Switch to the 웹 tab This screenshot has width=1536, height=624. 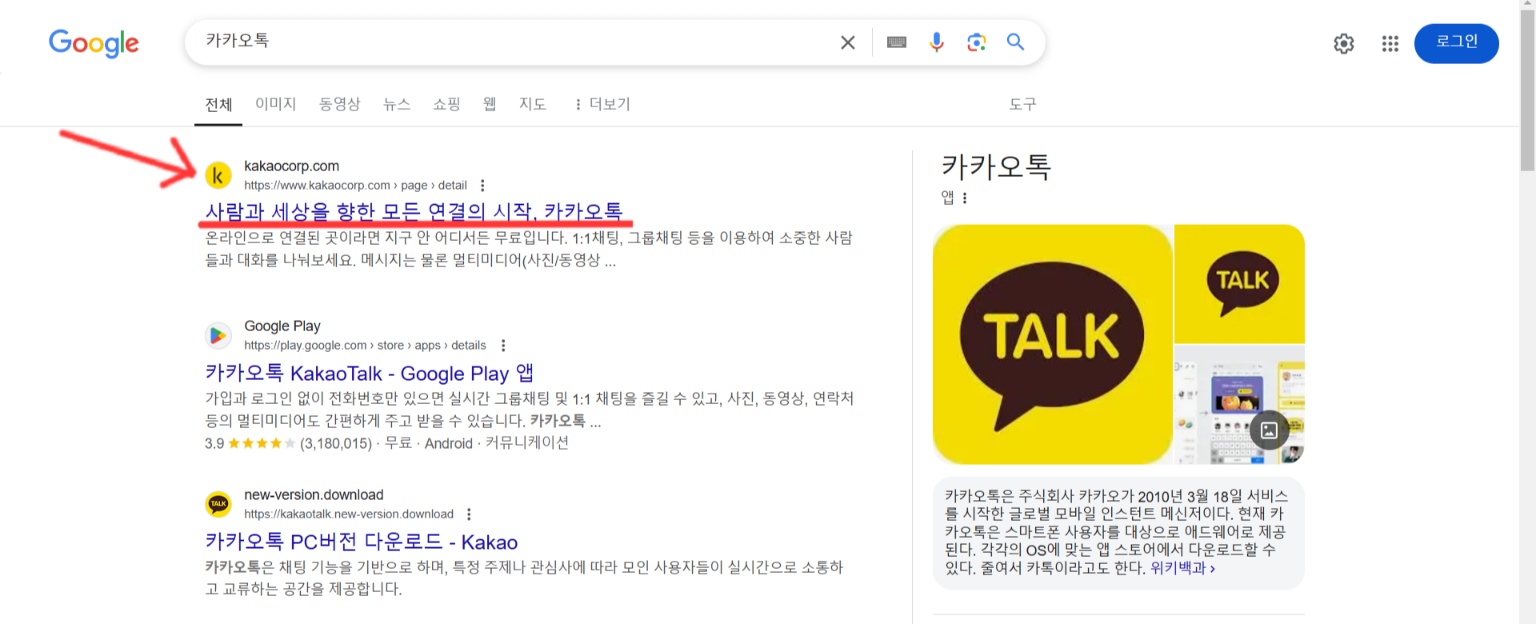point(490,104)
